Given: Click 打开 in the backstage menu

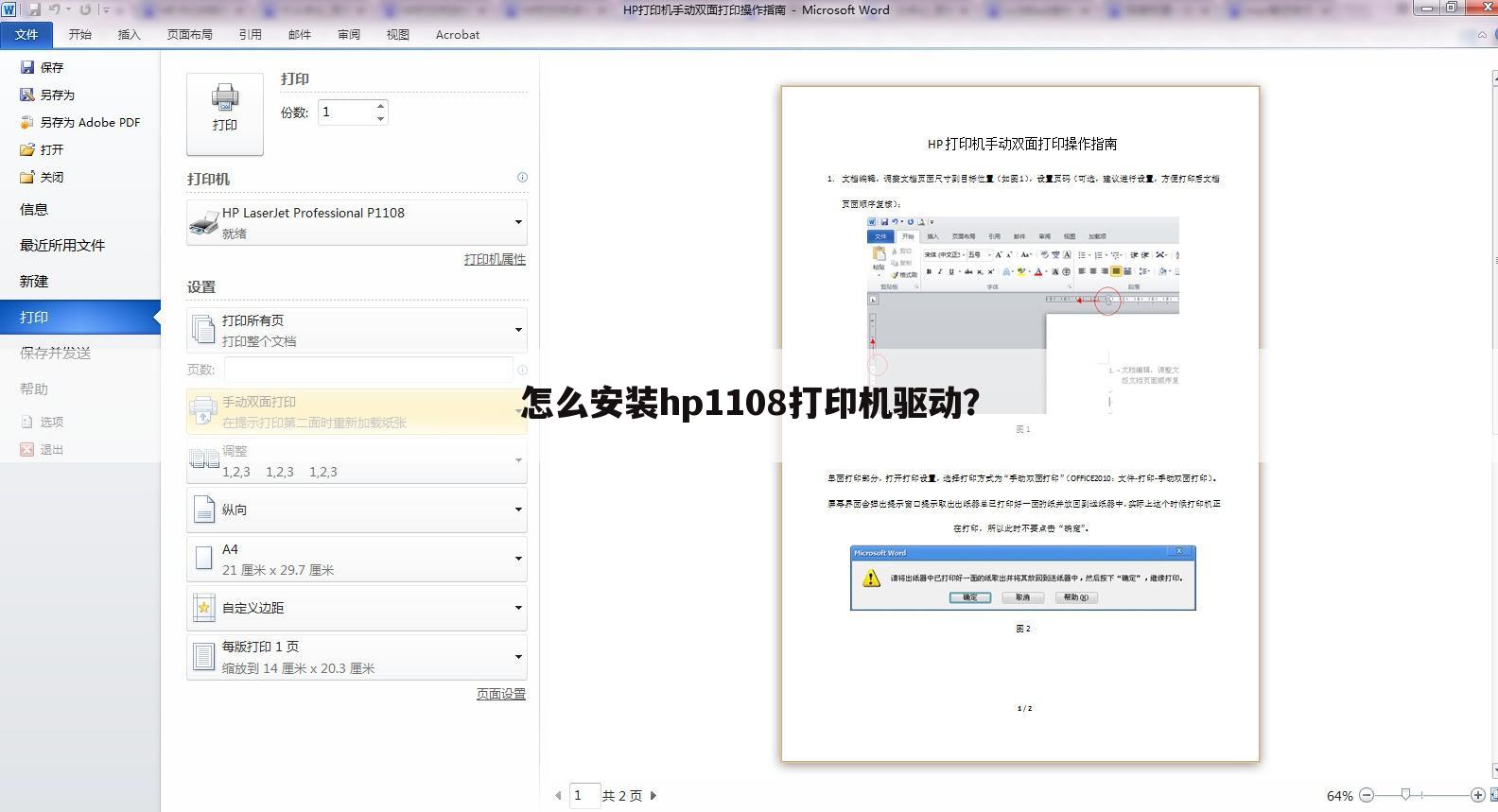Looking at the screenshot, I should click(42, 150).
